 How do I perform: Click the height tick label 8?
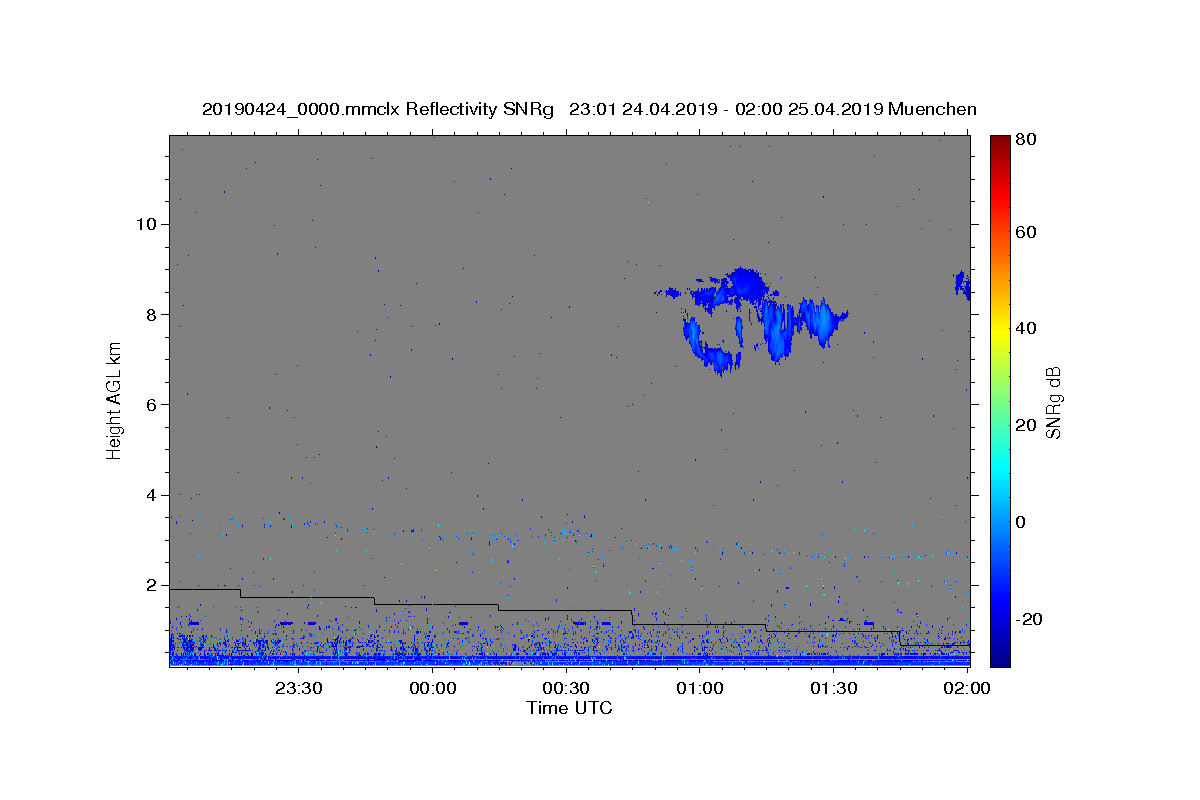click(x=152, y=314)
